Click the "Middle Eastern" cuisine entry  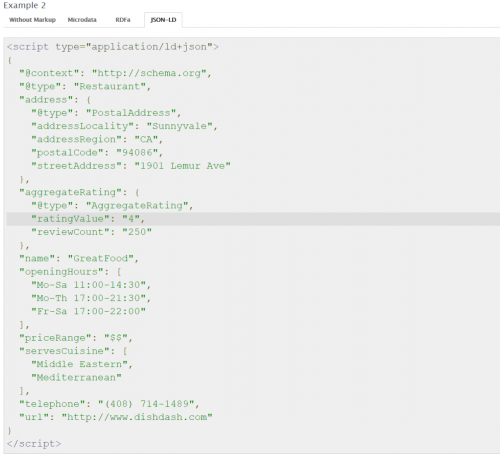coord(82,364)
